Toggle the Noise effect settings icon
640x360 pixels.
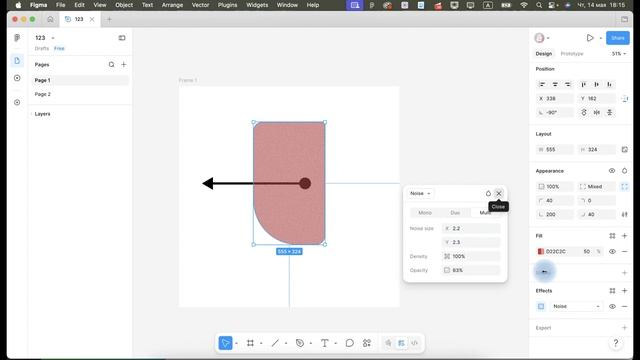coord(541,306)
